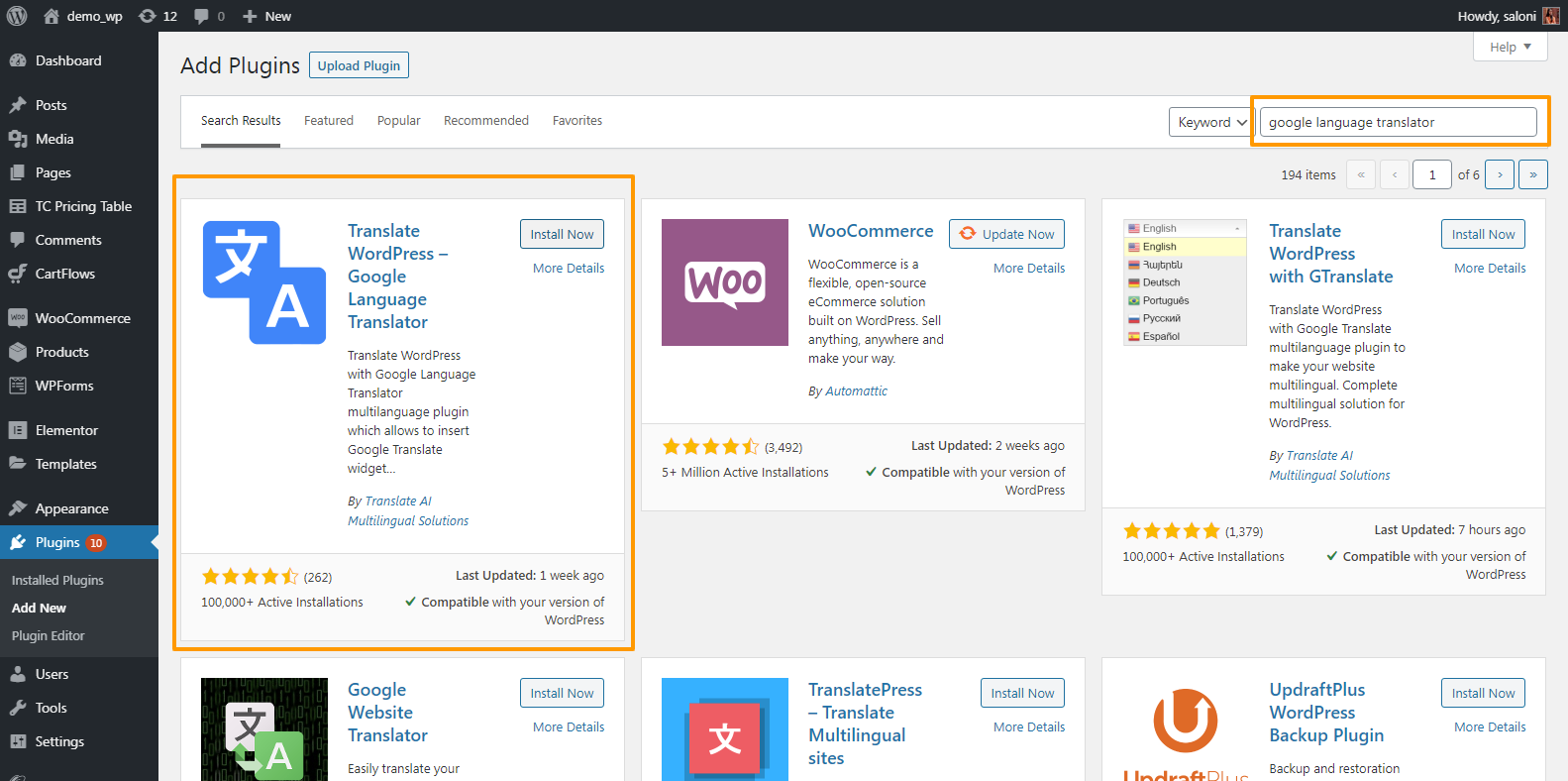Viewport: 1568px width, 781px height.
Task: Open Settings menu item
Action: tap(79, 741)
